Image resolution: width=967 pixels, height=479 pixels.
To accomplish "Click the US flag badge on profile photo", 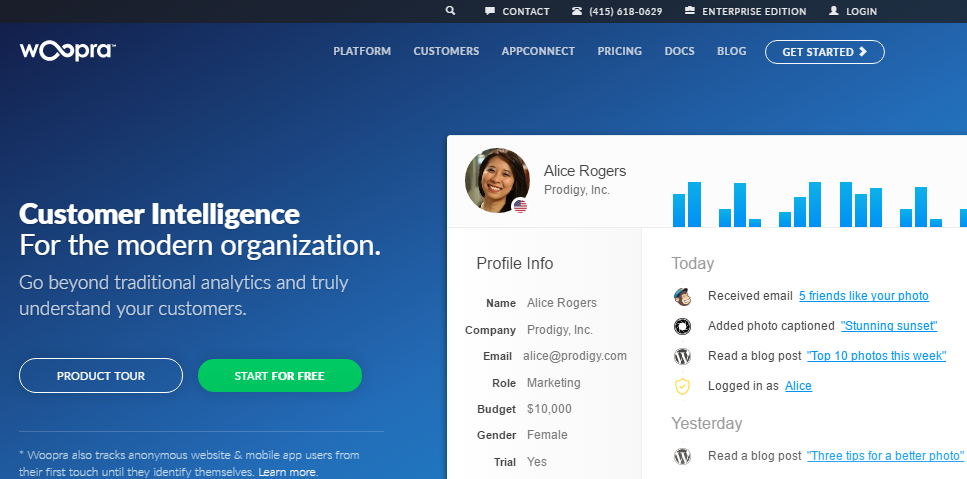I will coord(521,206).
